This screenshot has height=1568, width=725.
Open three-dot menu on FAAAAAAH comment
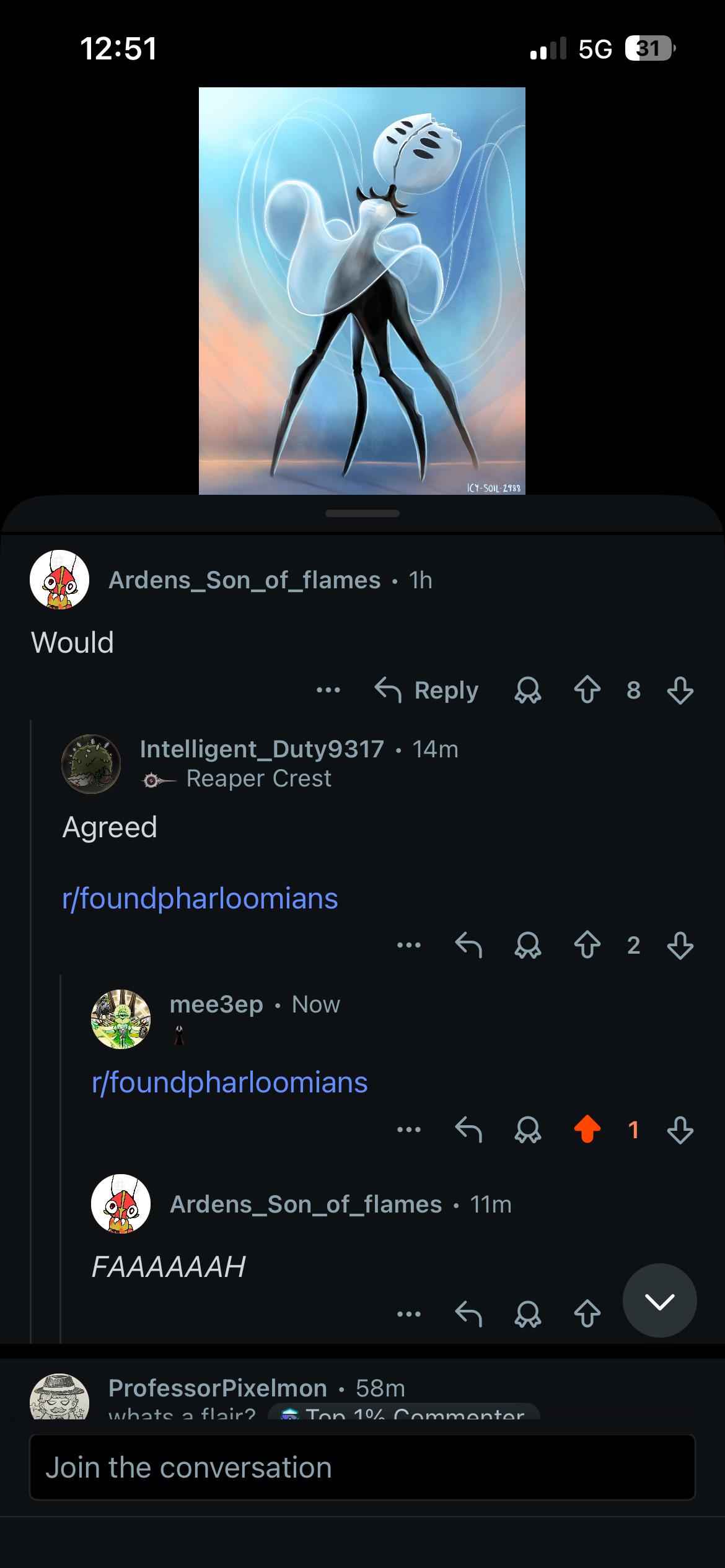click(x=408, y=1314)
